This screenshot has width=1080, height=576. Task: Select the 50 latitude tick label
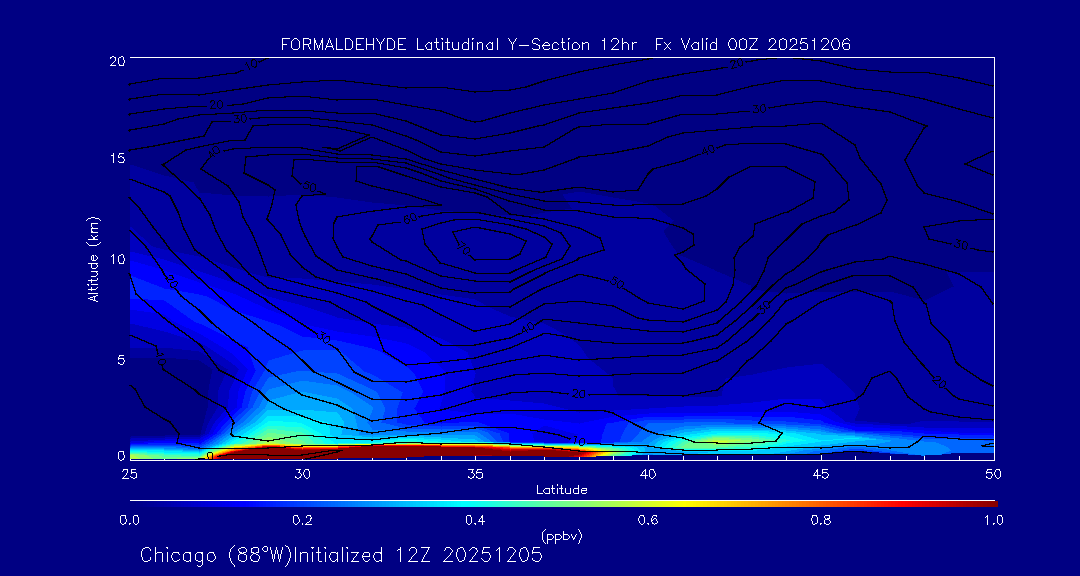pyautogui.click(x=994, y=473)
